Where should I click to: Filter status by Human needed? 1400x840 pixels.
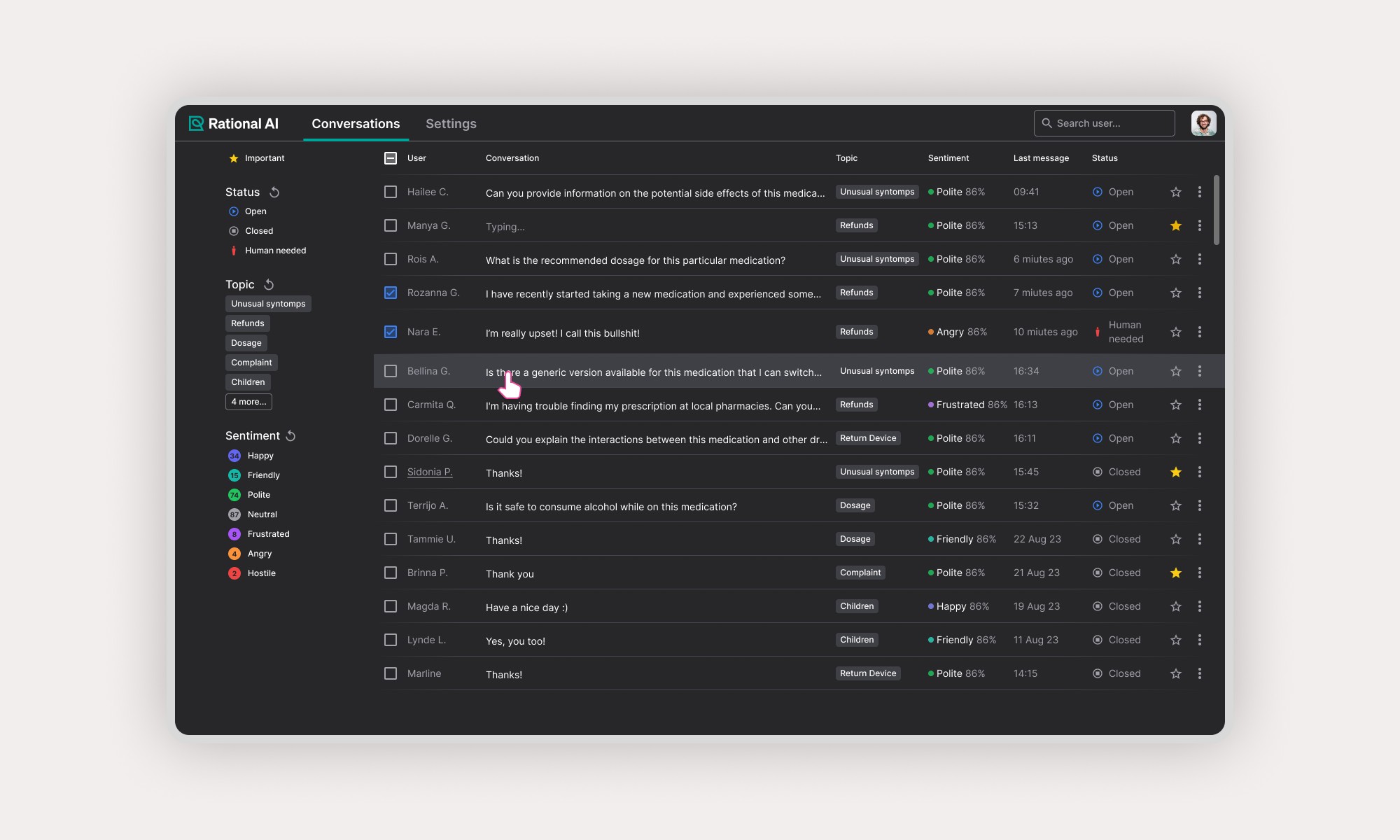pos(267,251)
